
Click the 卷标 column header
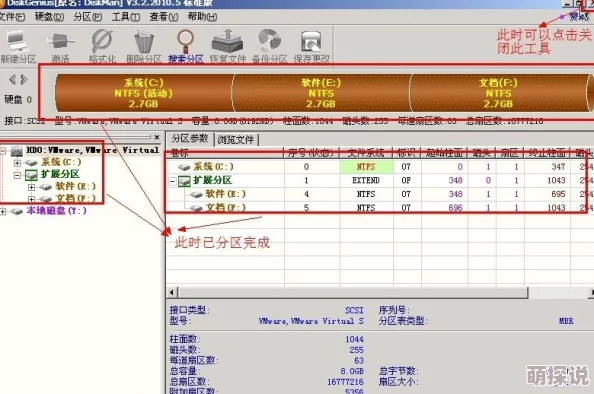pos(225,153)
